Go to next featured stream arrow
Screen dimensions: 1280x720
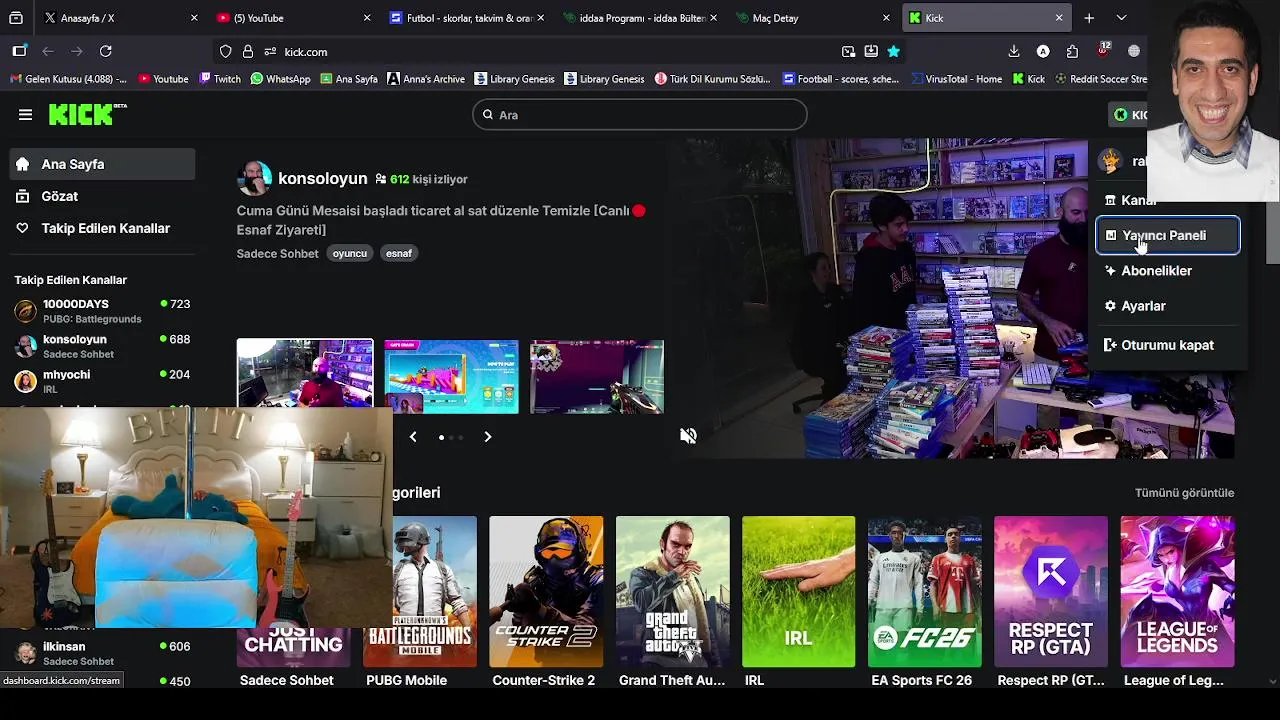(x=488, y=437)
